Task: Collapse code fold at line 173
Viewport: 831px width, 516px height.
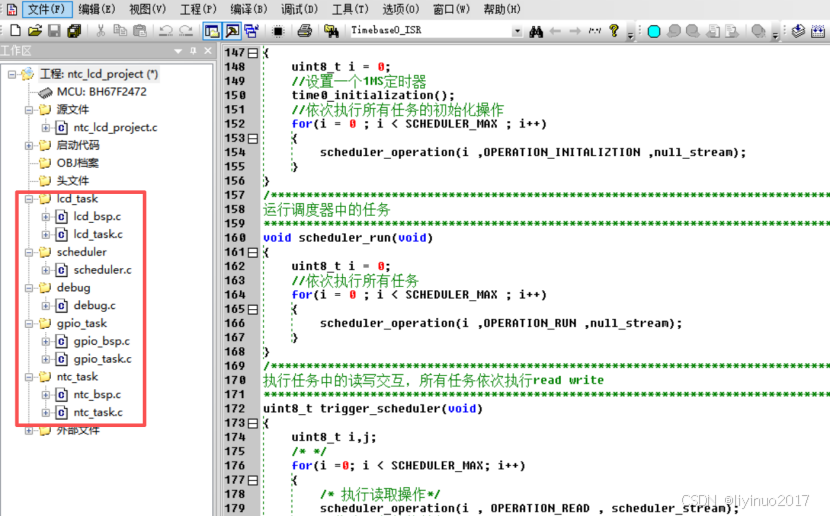Action: click(253, 423)
